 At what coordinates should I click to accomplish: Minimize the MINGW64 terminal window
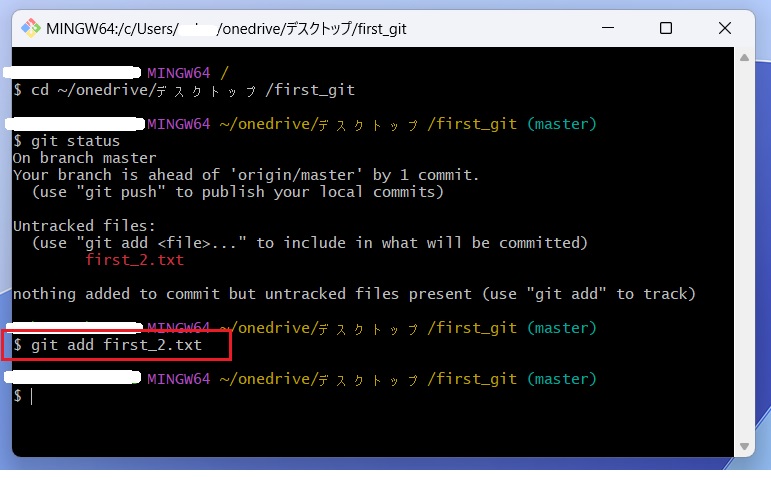(x=608, y=28)
